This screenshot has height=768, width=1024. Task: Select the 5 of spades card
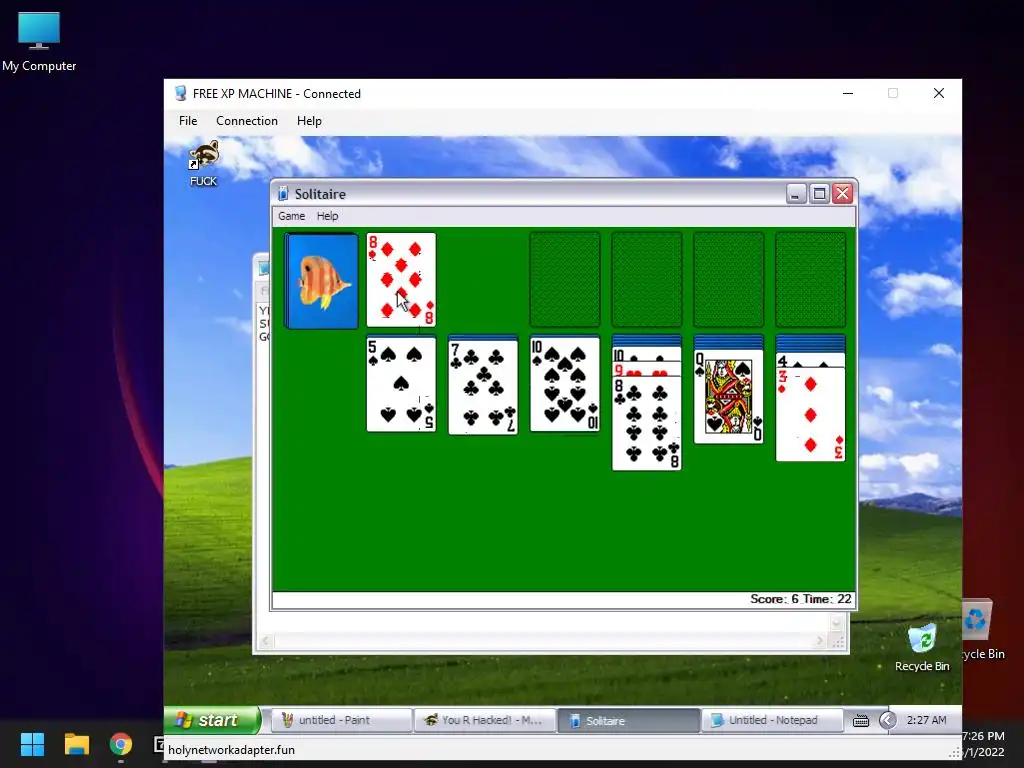coord(401,384)
